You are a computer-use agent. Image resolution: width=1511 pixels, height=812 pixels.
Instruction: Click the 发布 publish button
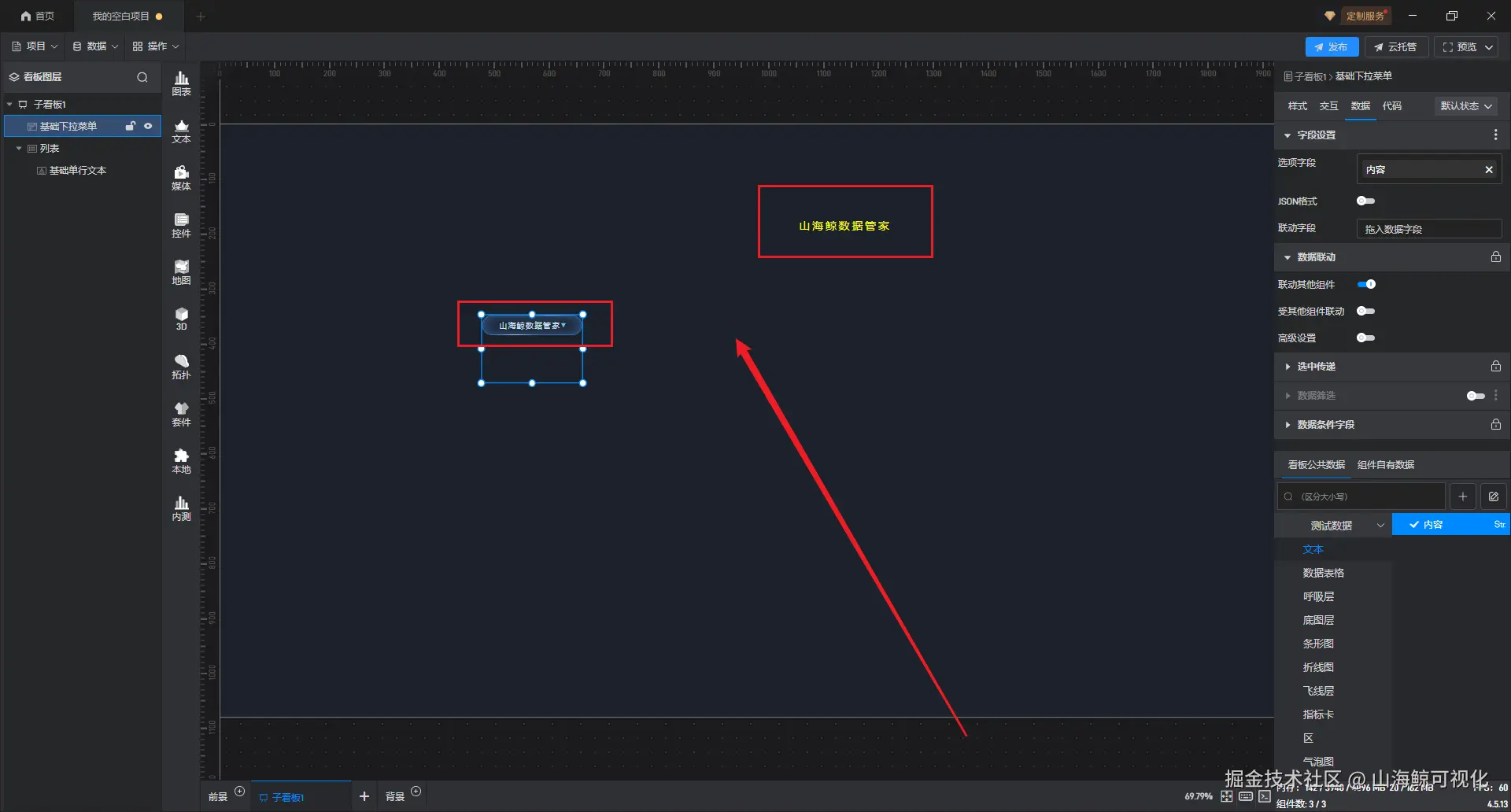coord(1332,47)
